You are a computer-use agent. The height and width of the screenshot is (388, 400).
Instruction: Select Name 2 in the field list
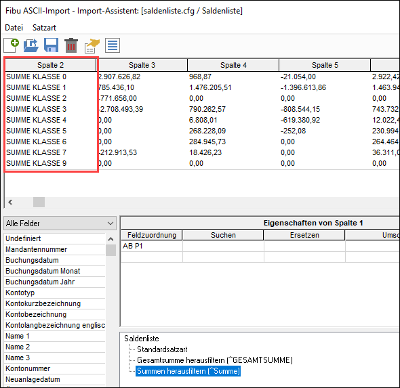(54, 347)
